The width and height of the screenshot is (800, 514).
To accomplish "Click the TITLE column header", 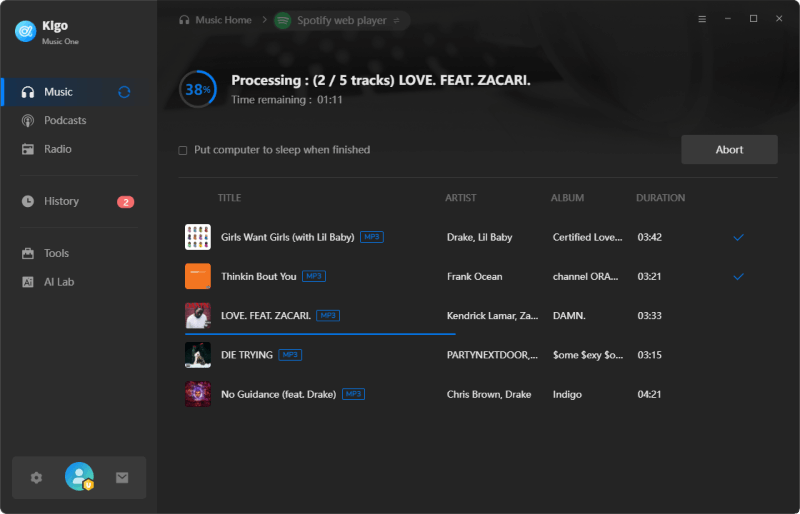I will pyautogui.click(x=230, y=198).
